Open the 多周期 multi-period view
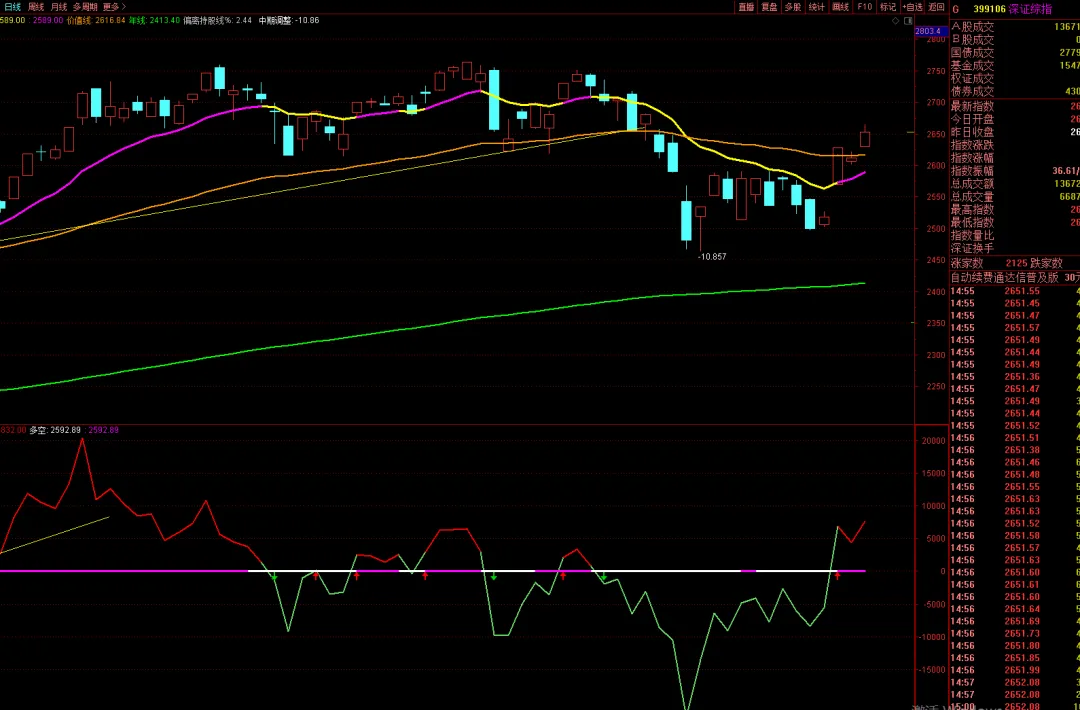The height and width of the screenshot is (710, 1080). 85,7
